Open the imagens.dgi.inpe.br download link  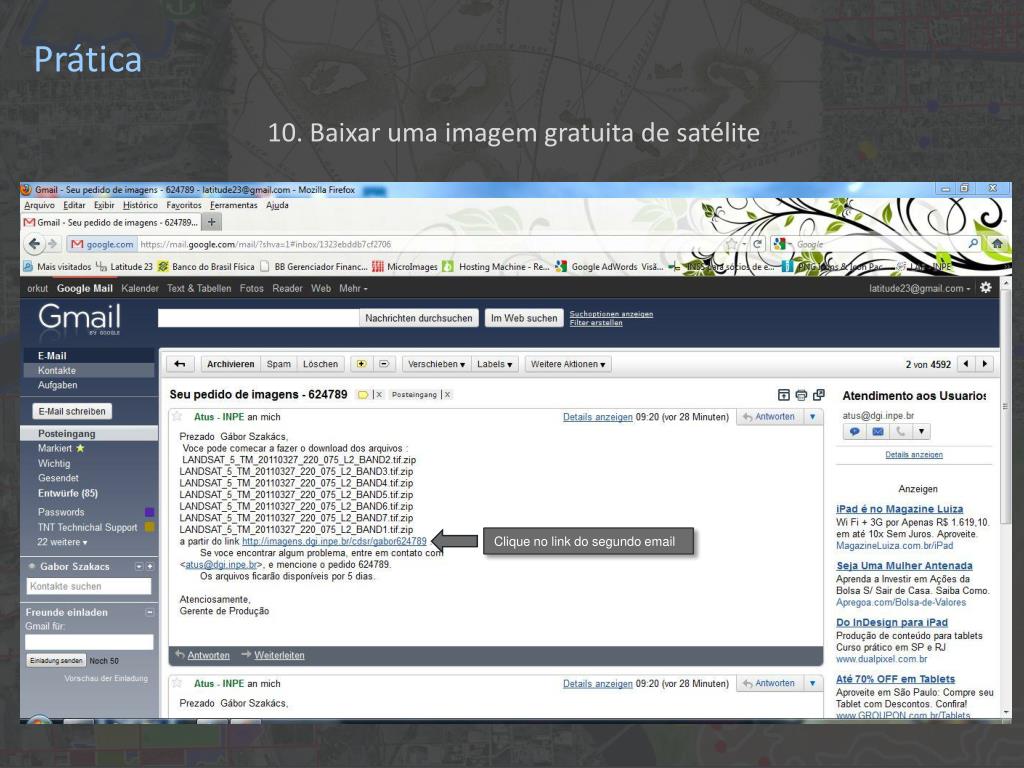334,541
